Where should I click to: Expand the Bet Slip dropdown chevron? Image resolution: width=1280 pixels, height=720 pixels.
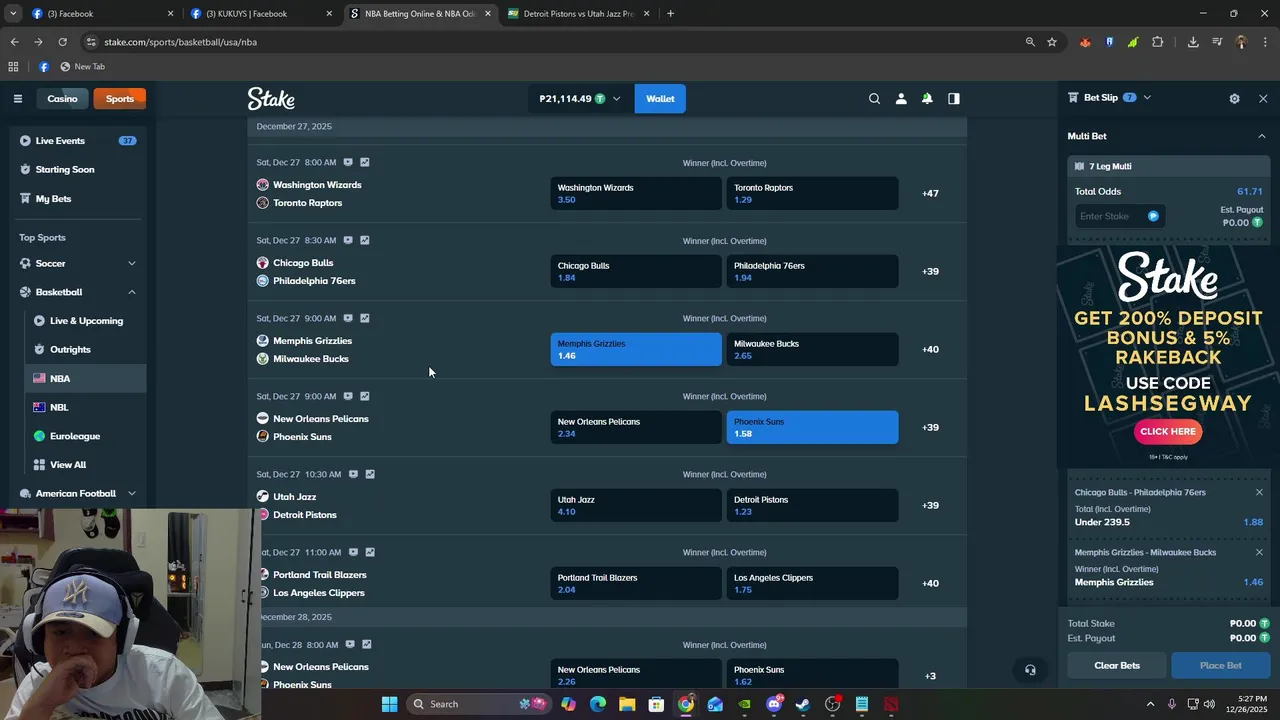tap(1147, 97)
